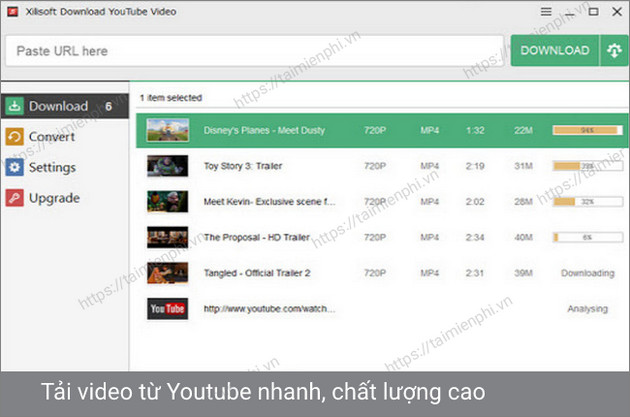Open the Settings section
Screen dimensions: 630x417
(x=65, y=167)
